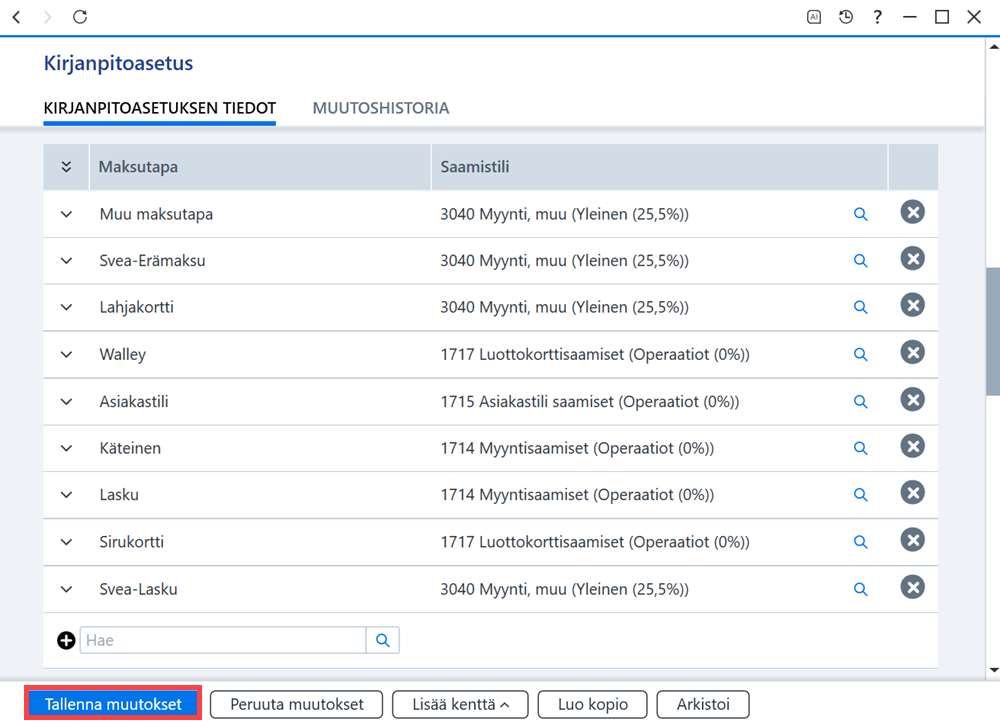Open the history clock icon

click(x=846, y=17)
